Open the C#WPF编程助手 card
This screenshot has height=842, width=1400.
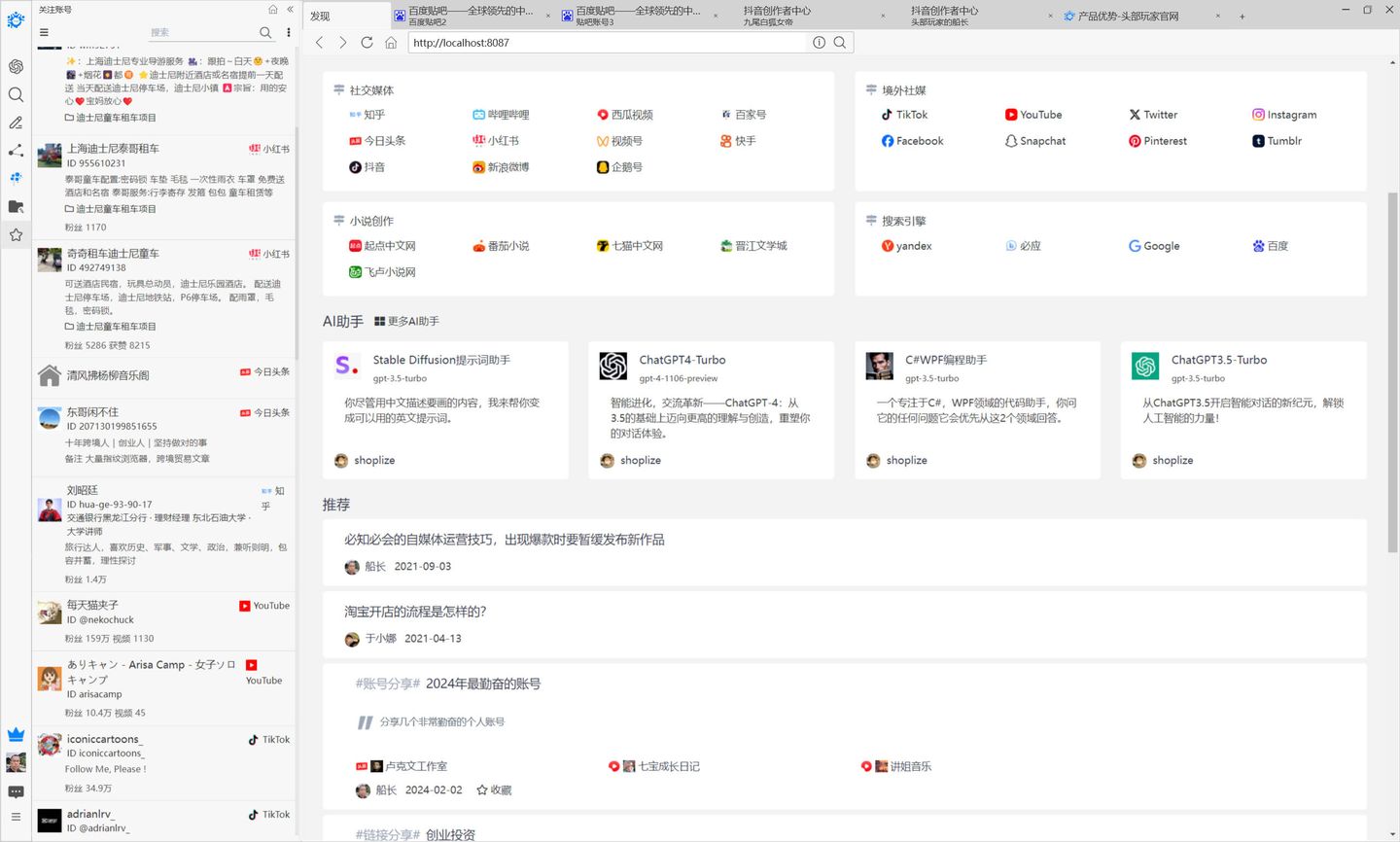point(977,409)
